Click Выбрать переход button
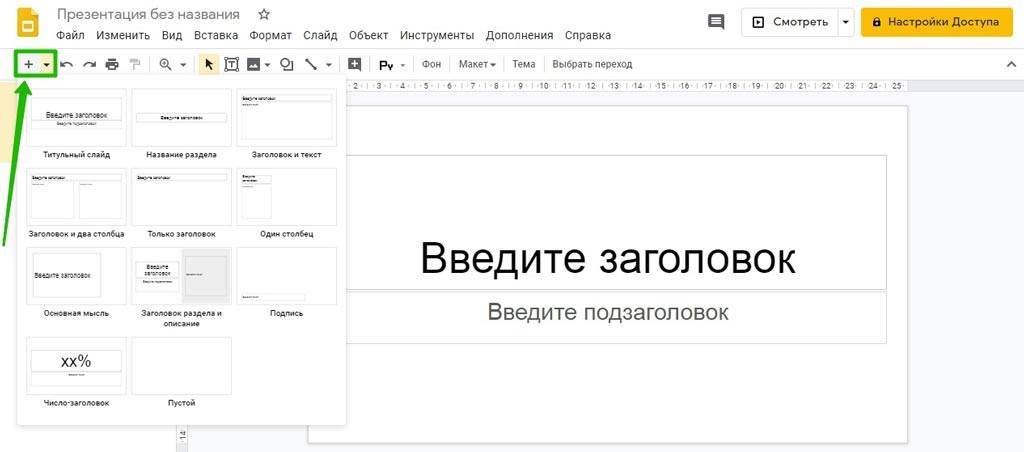 pos(592,64)
